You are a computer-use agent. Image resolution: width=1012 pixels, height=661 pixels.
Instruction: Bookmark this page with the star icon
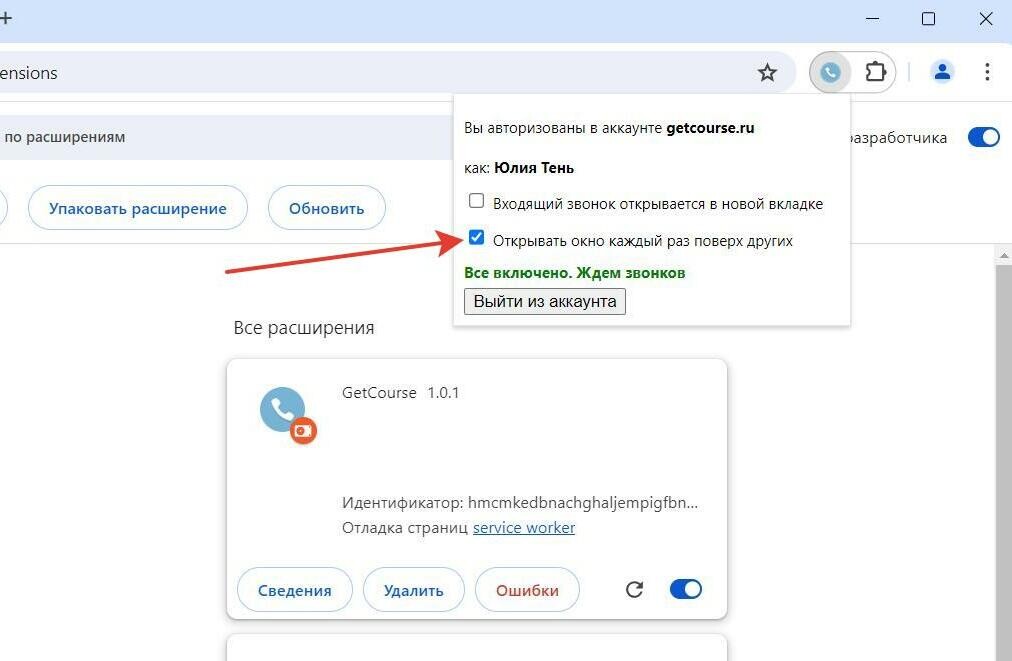point(767,72)
